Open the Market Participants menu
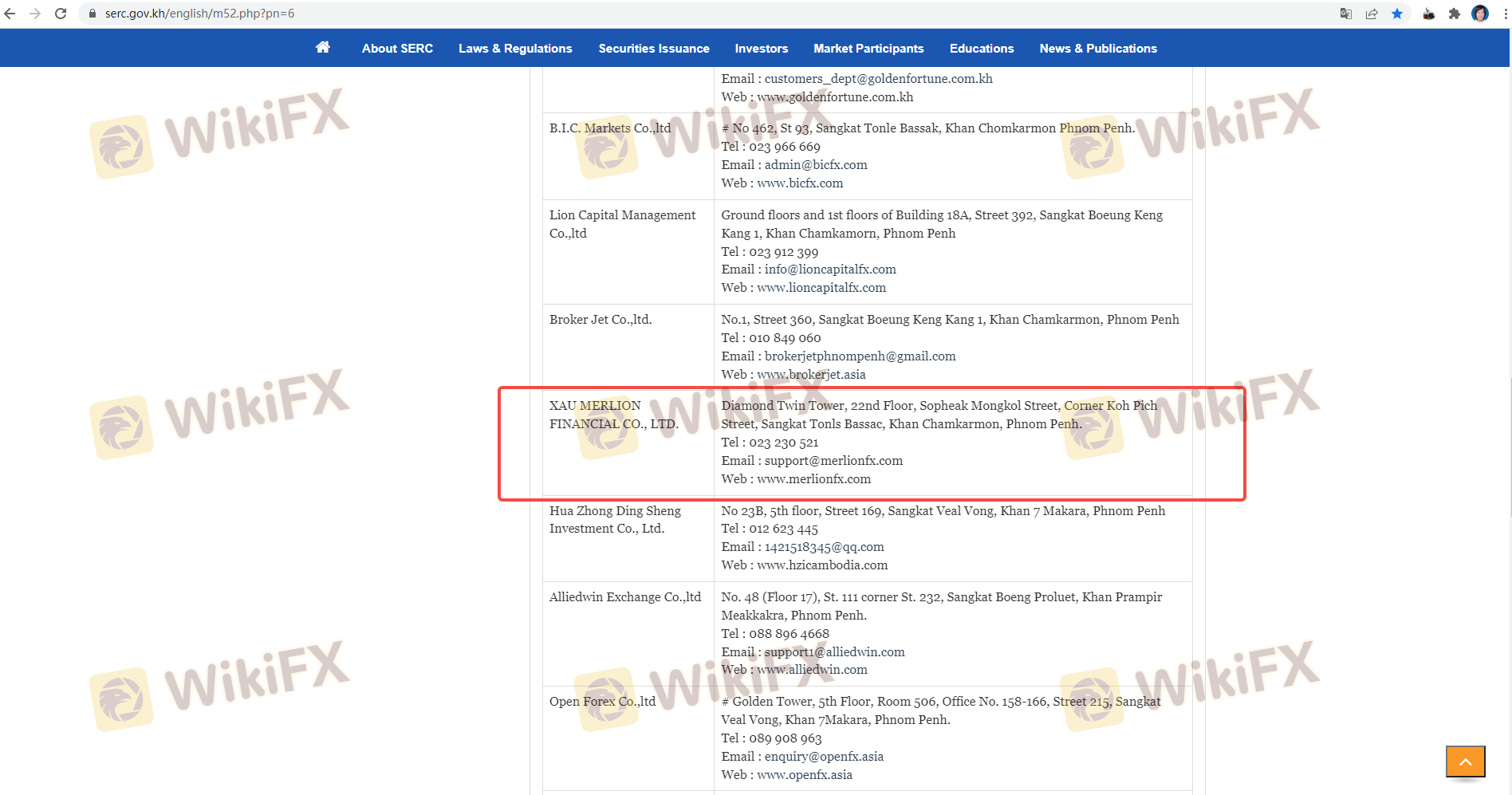The width and height of the screenshot is (1512, 795). (868, 49)
